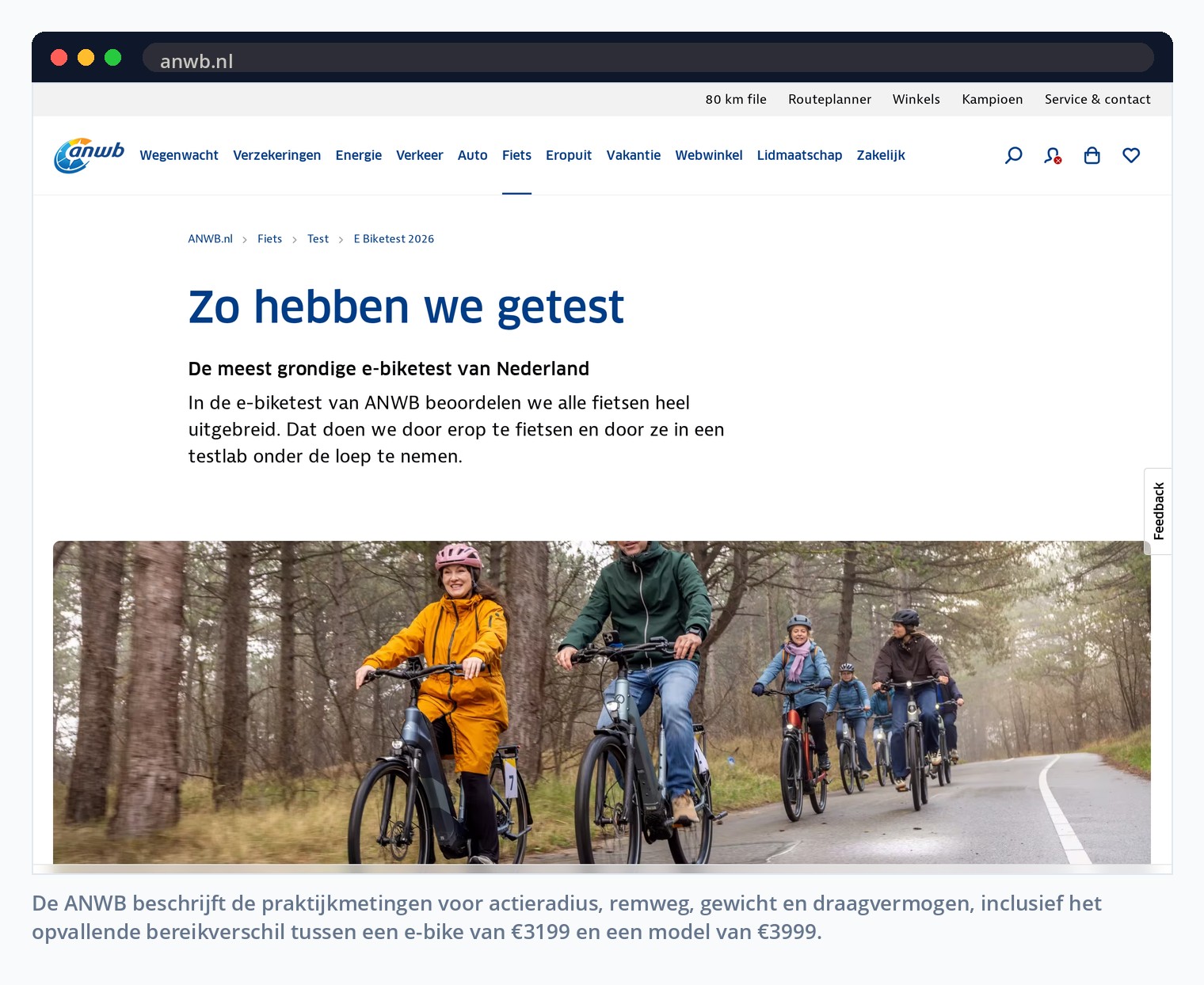This screenshot has width=1204, height=985.
Task: Open Zakelijk in the main menu
Action: pyautogui.click(x=880, y=155)
